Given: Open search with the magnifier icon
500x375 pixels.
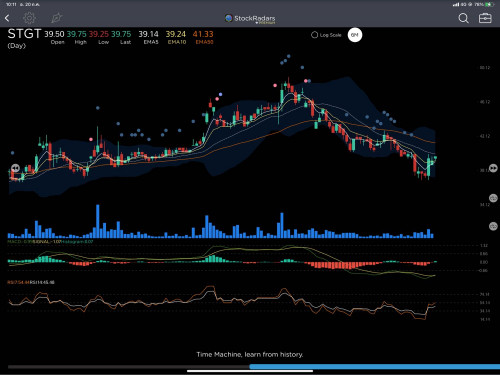Looking at the screenshot, I should (463, 18).
